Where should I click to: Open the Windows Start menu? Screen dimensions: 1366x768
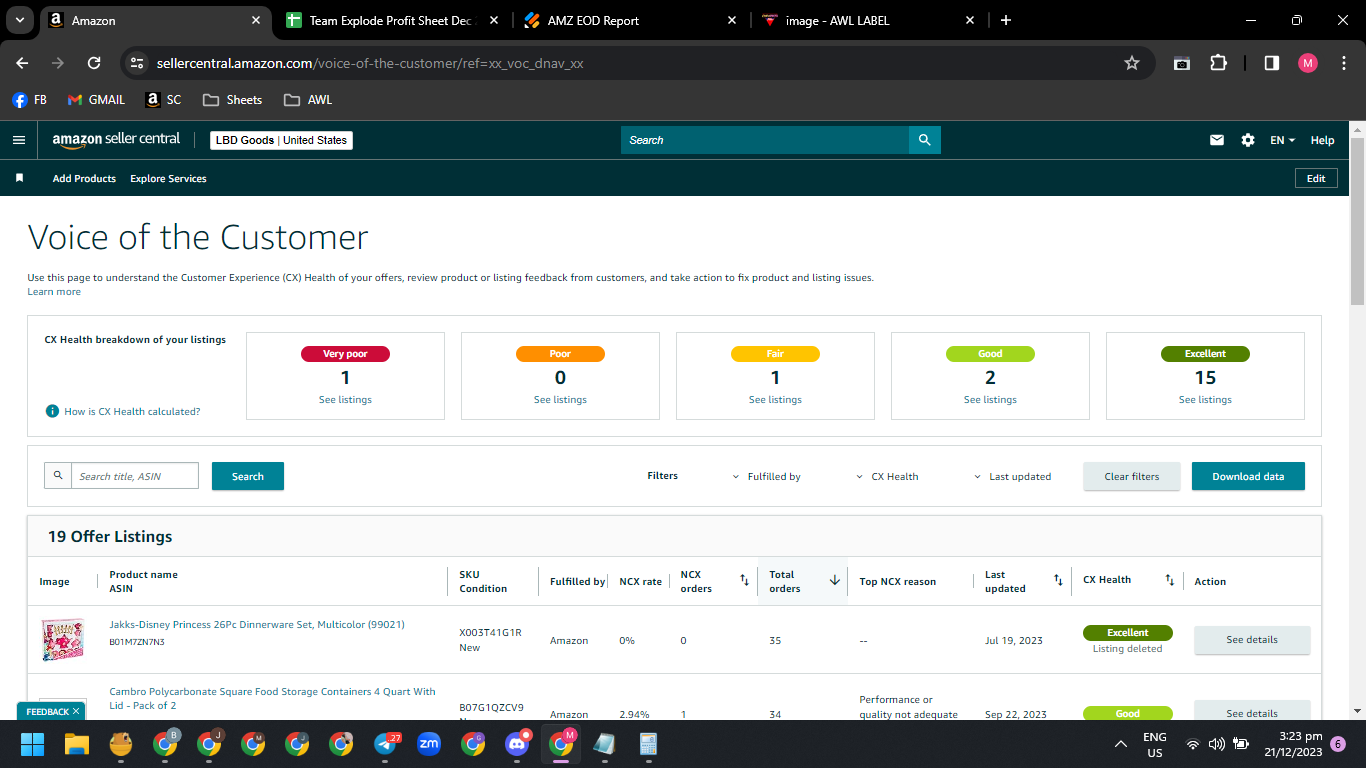(x=33, y=744)
